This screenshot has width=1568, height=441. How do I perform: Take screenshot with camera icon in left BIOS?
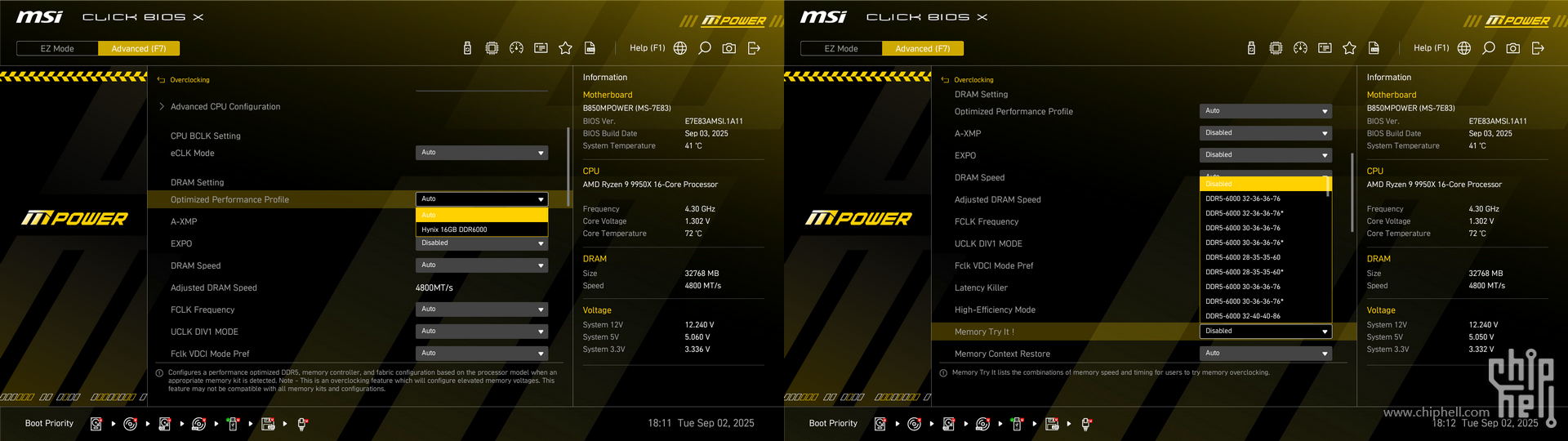(729, 48)
